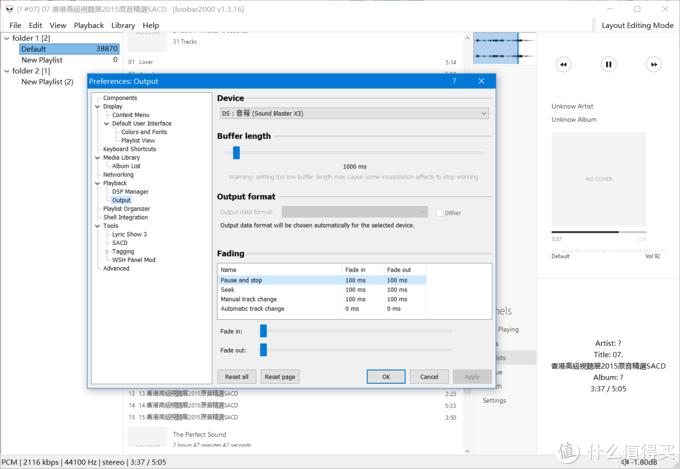The height and width of the screenshot is (469, 680).
Task: Collapse the Tools tree node
Action: [x=98, y=226]
